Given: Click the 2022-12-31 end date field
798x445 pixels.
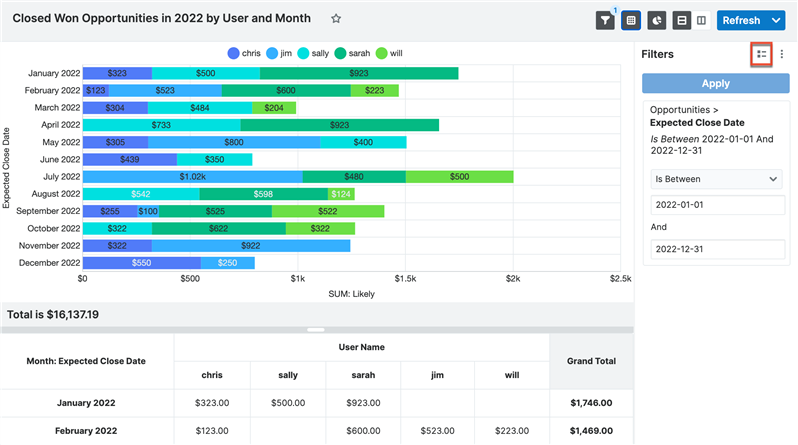Looking at the screenshot, I should point(716,249).
